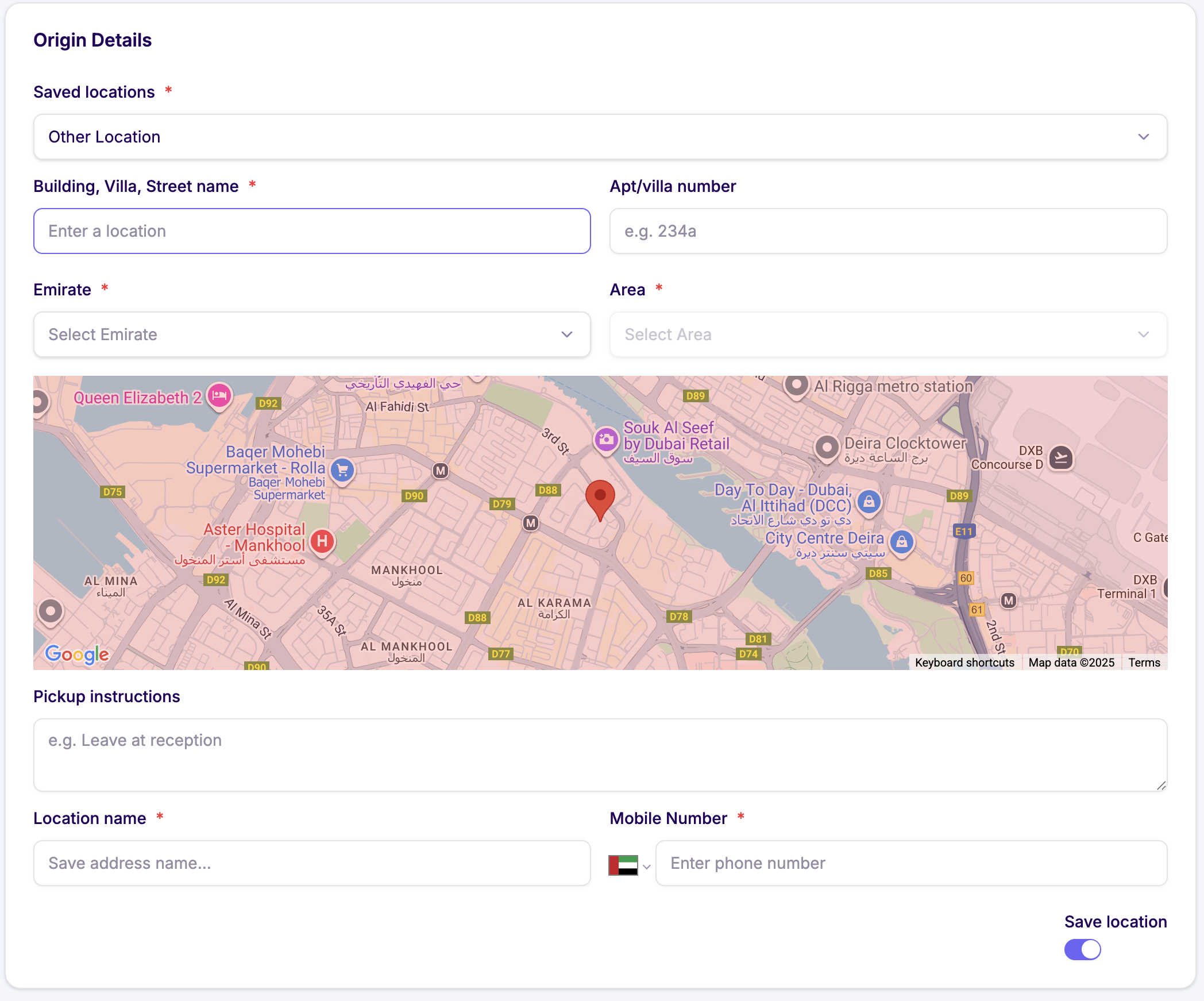Open the map Terms link

(1144, 663)
